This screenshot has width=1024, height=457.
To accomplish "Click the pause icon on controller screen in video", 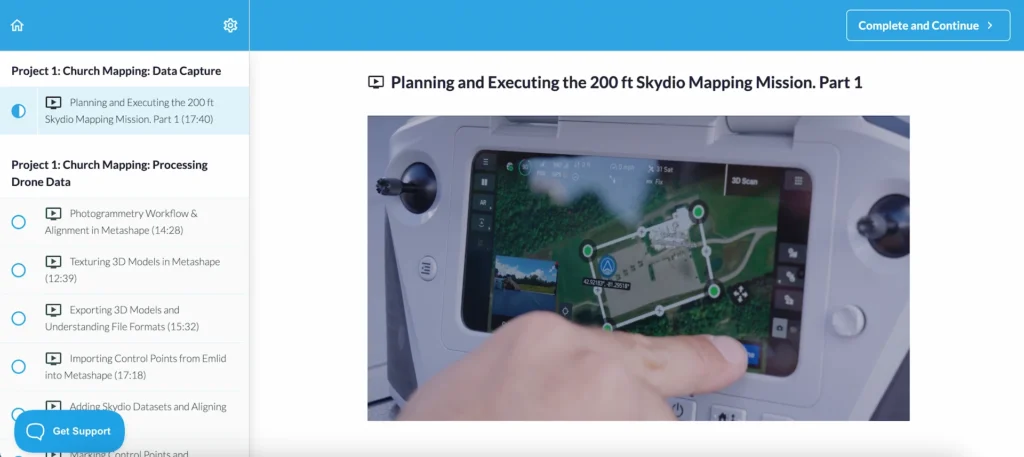I will click(x=484, y=182).
